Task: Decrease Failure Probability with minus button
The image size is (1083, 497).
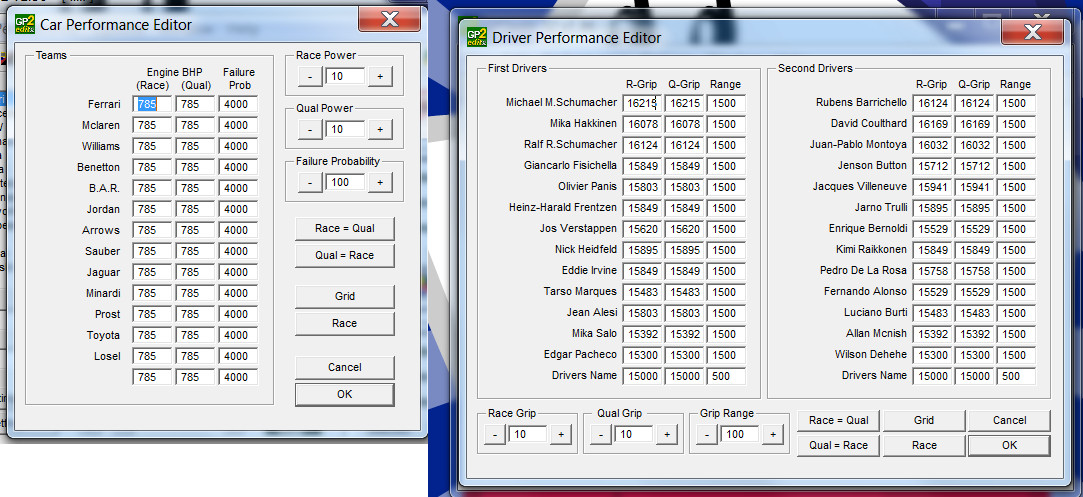Action: pyautogui.click(x=310, y=183)
